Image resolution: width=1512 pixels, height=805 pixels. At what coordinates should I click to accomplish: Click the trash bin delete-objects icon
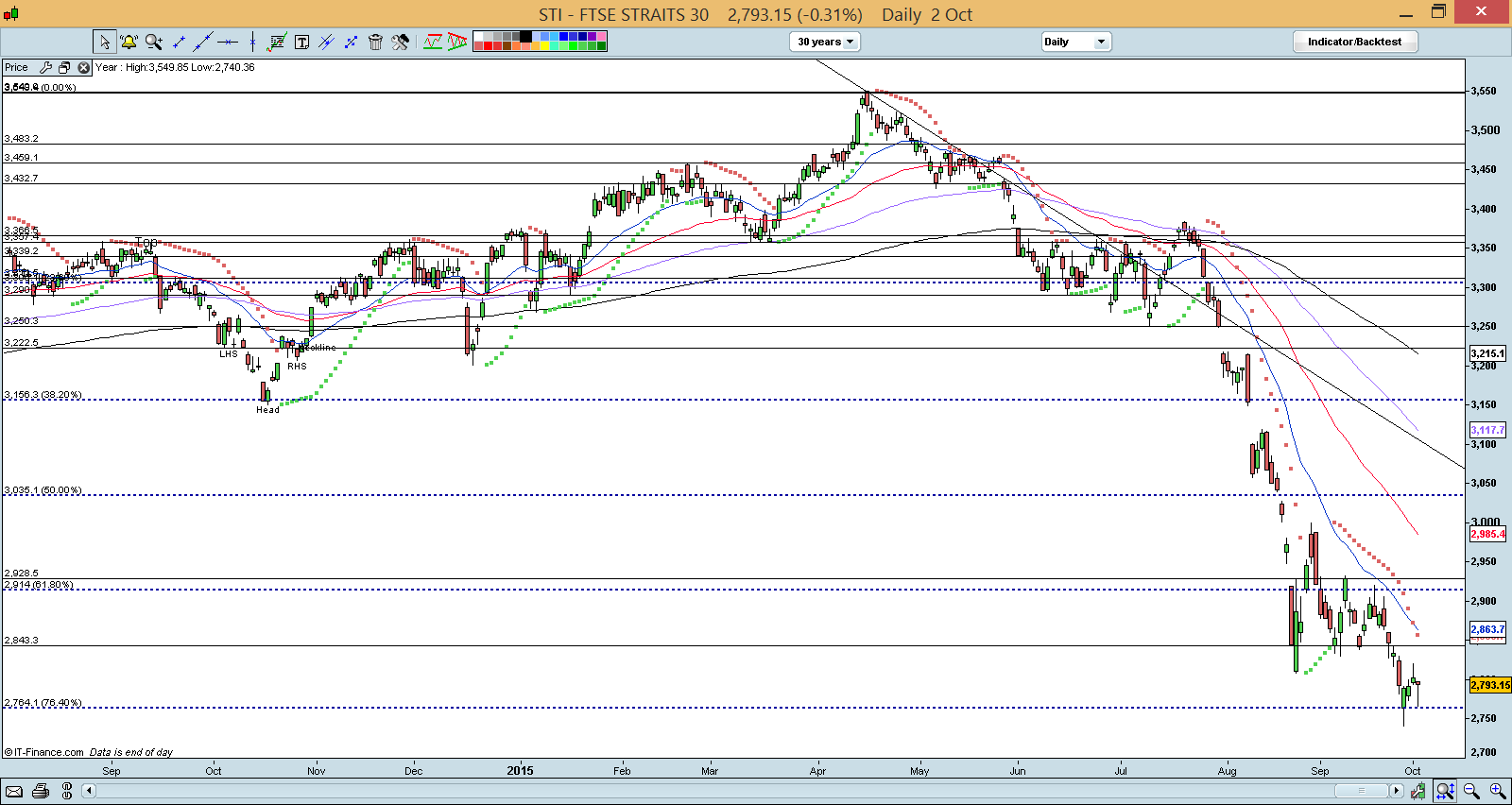pyautogui.click(x=375, y=42)
